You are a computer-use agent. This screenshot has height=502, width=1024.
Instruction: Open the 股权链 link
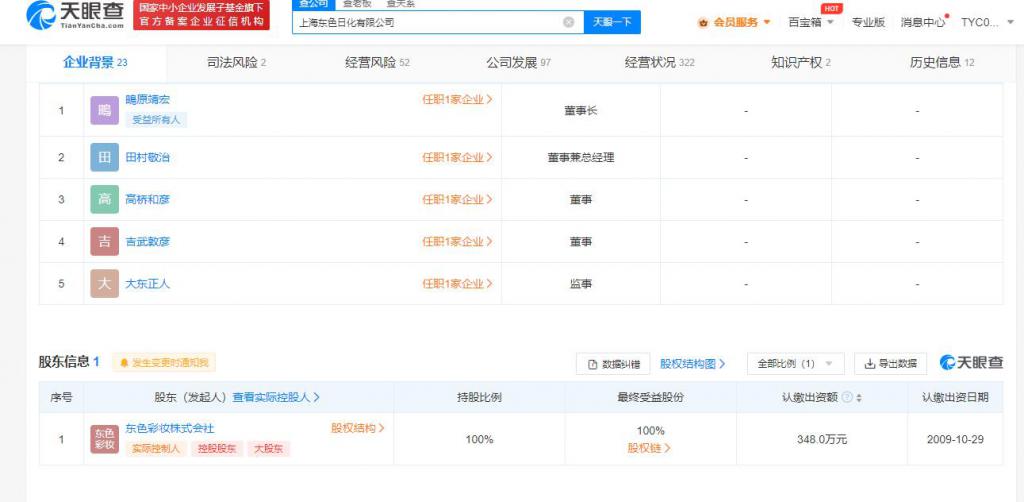650,448
